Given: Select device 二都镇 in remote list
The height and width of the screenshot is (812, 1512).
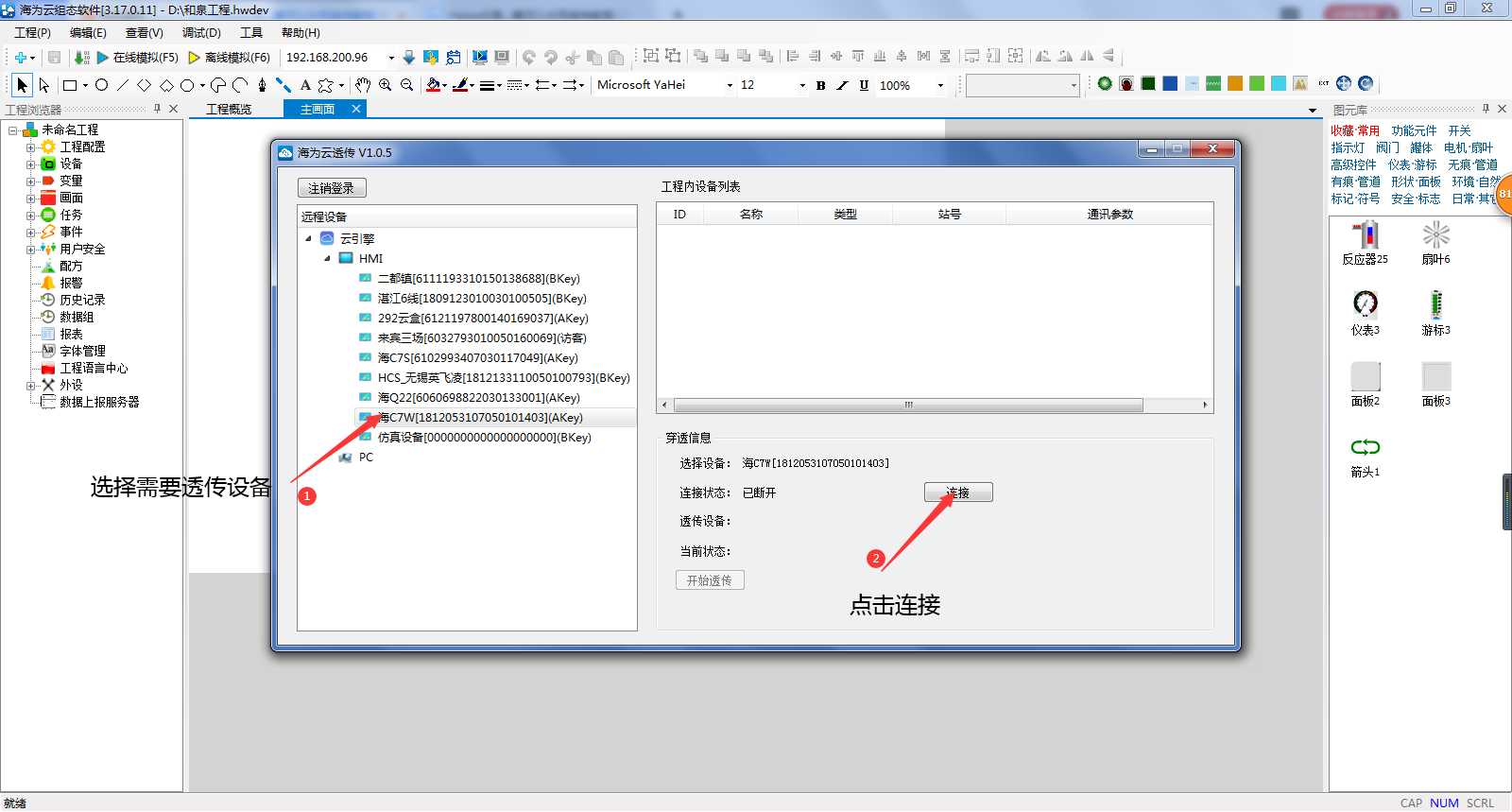Looking at the screenshot, I should [x=478, y=279].
